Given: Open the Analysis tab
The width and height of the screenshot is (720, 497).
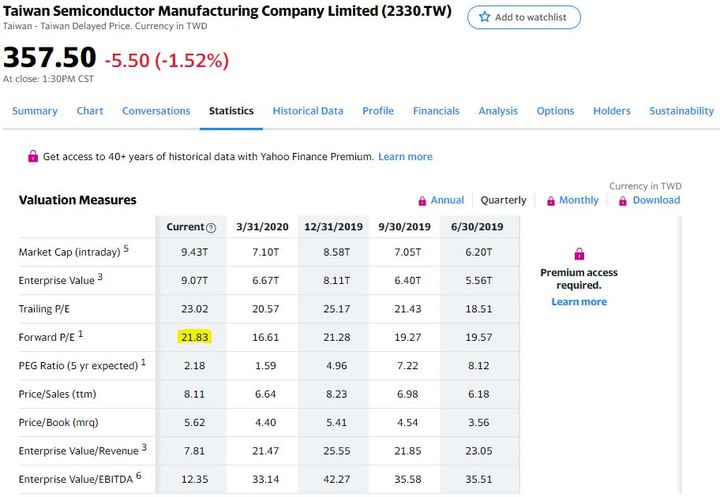Looking at the screenshot, I should [x=498, y=111].
